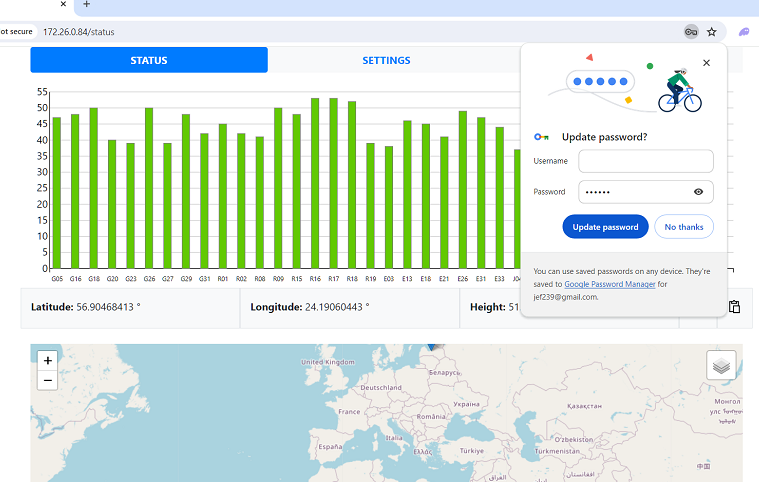Click the password key icon in address bar
This screenshot has width=759, height=482.
[691, 32]
